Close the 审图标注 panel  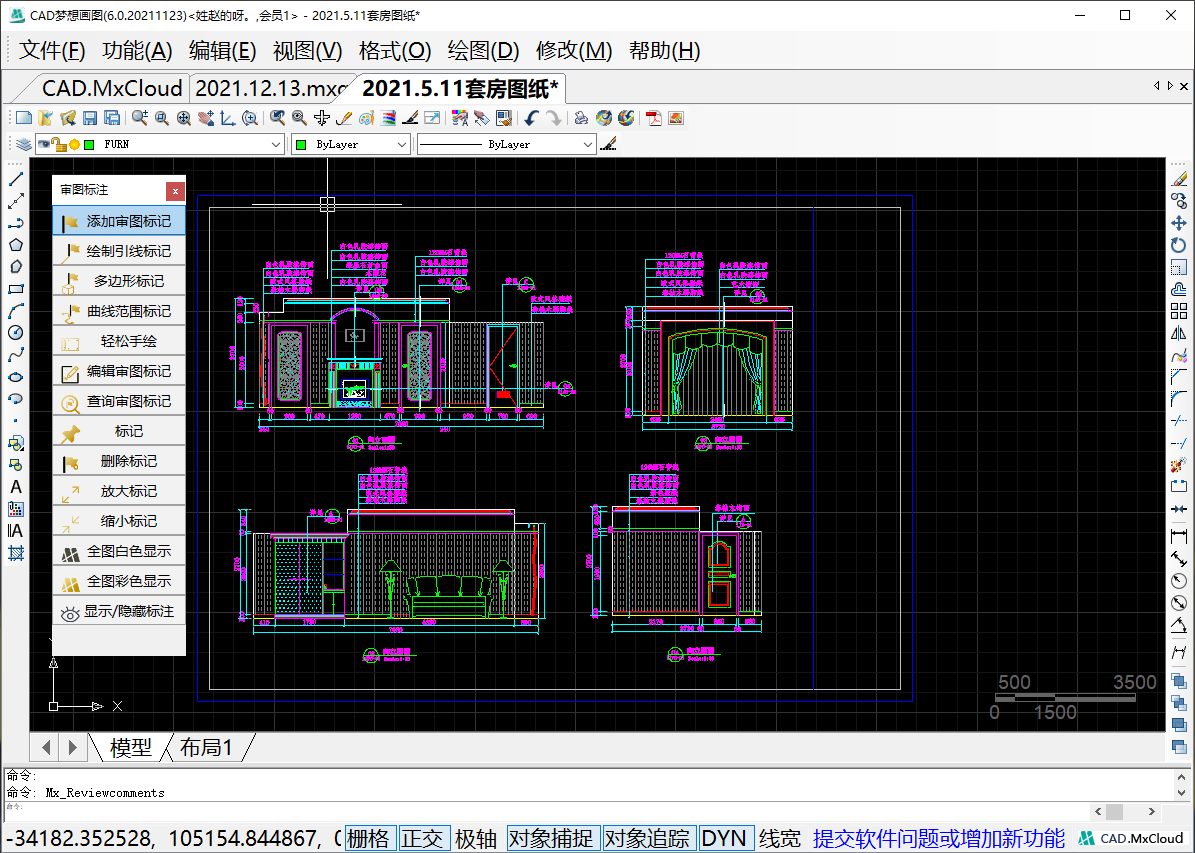point(175,191)
